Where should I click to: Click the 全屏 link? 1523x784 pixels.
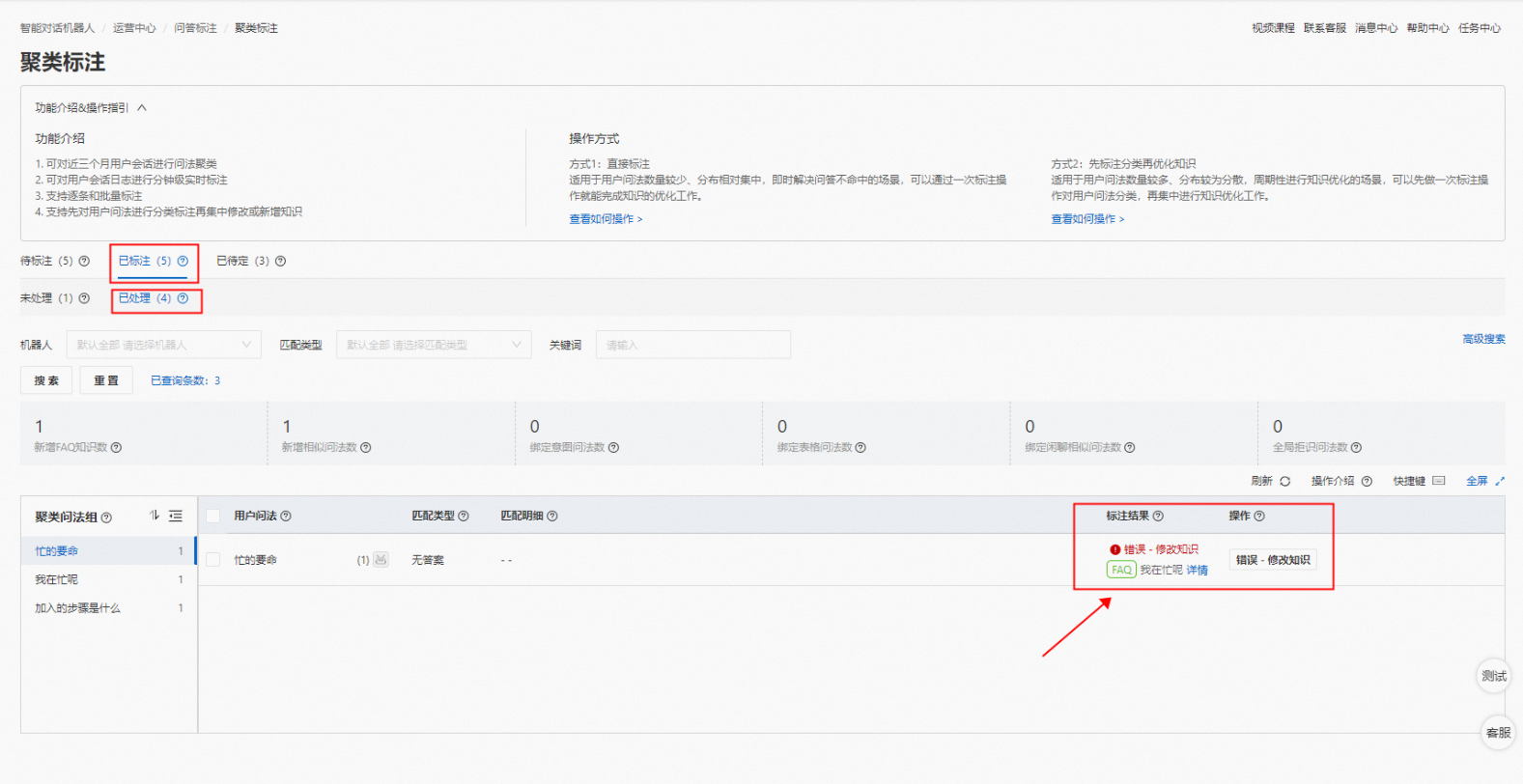[x=1477, y=481]
